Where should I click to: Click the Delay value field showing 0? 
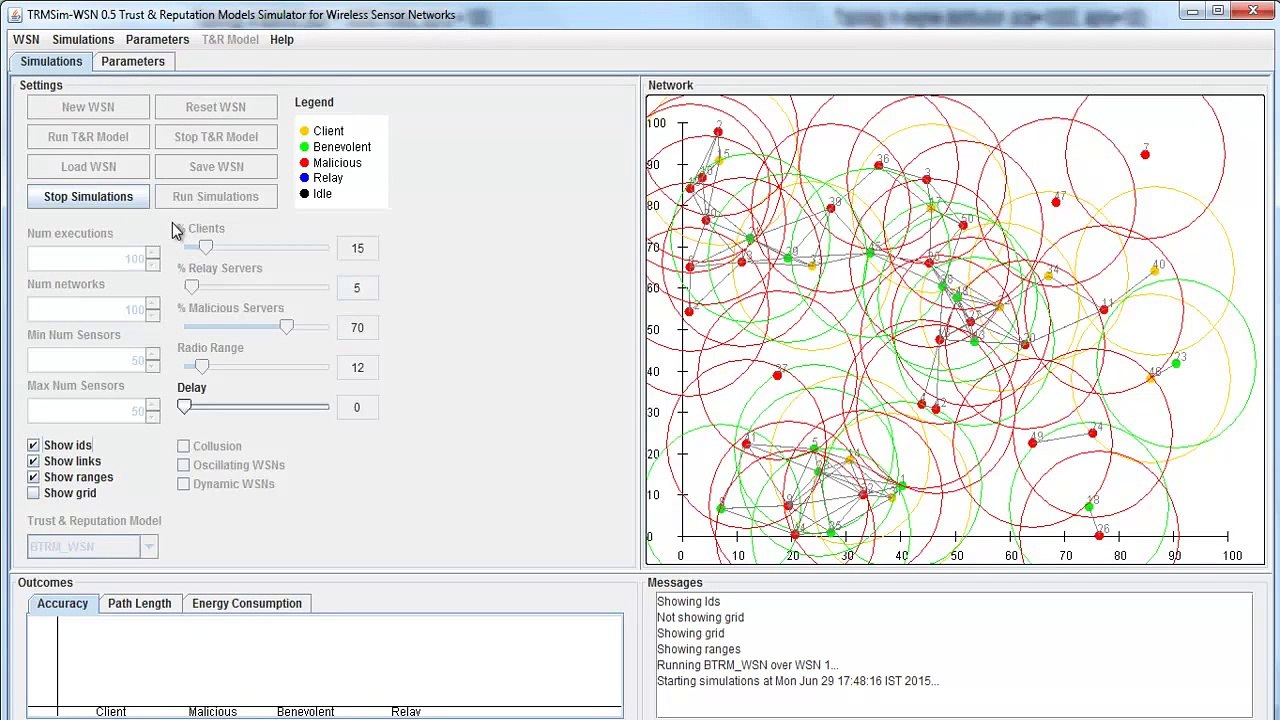click(357, 407)
